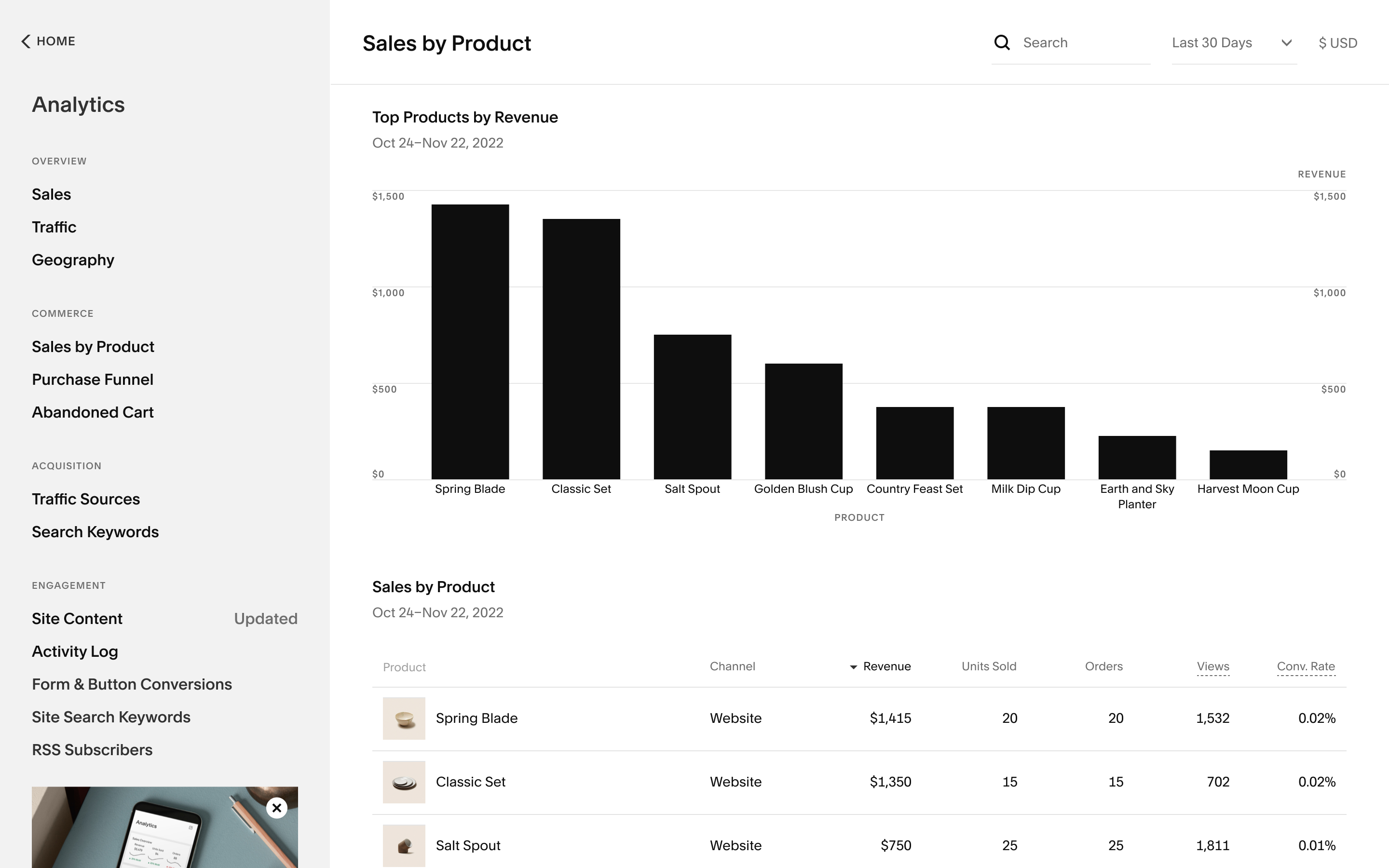Click the Spring Blade product thumbnail
This screenshot has width=1389, height=868.
point(404,718)
